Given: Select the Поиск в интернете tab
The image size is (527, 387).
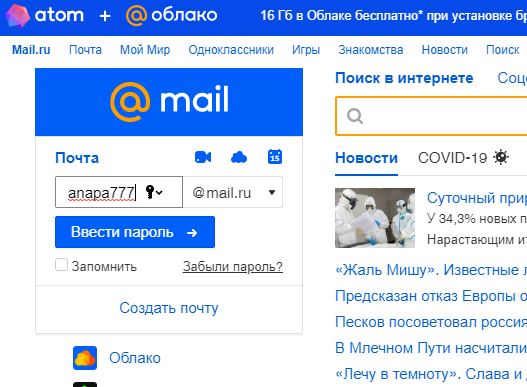Looking at the screenshot, I should (404, 78).
